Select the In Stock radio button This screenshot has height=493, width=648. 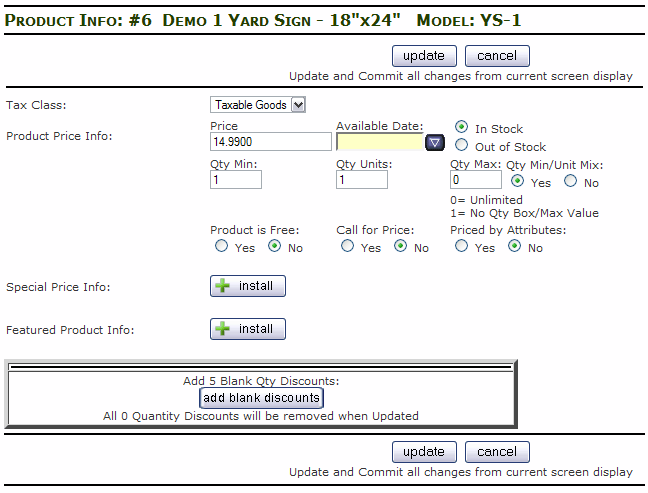pyautogui.click(x=462, y=127)
